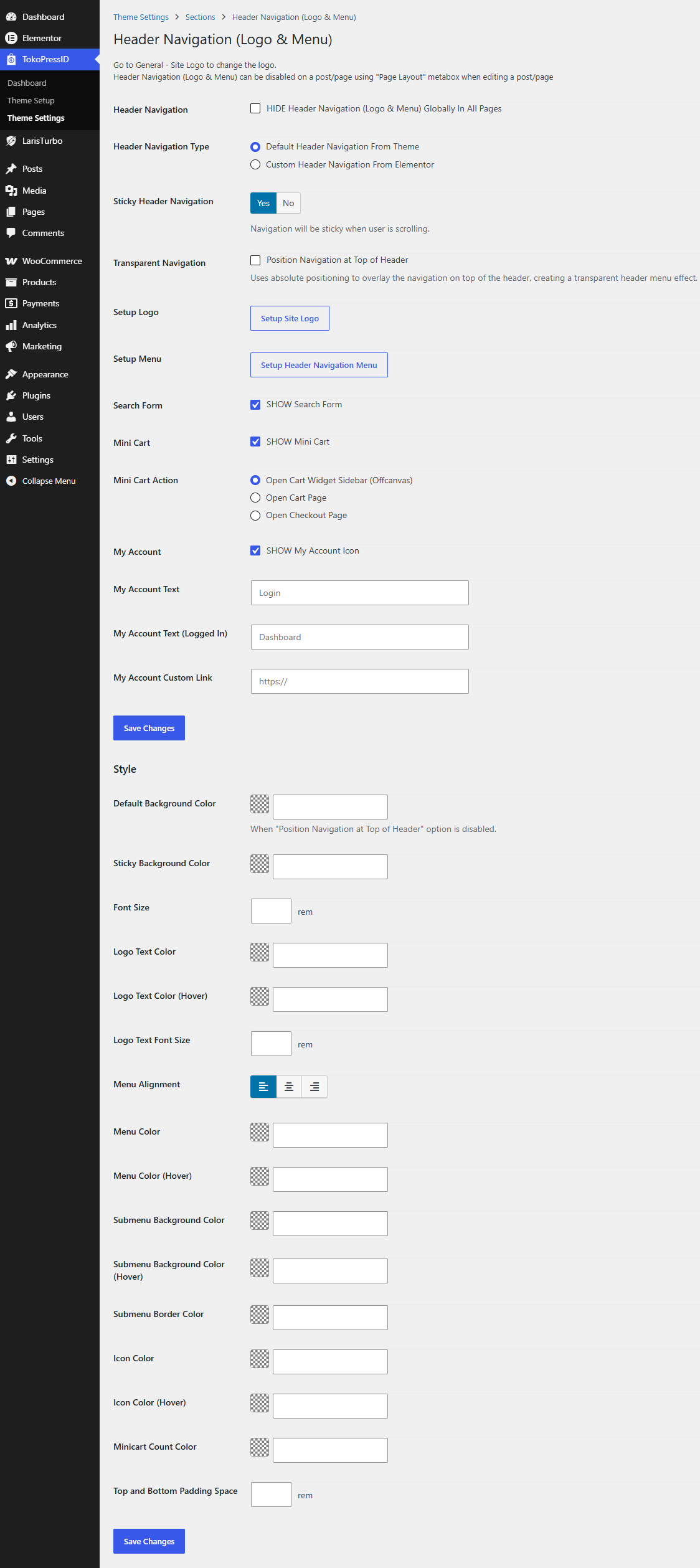This screenshot has width=700, height=1568.
Task: Click the Plugins plug icon
Action: click(11, 395)
